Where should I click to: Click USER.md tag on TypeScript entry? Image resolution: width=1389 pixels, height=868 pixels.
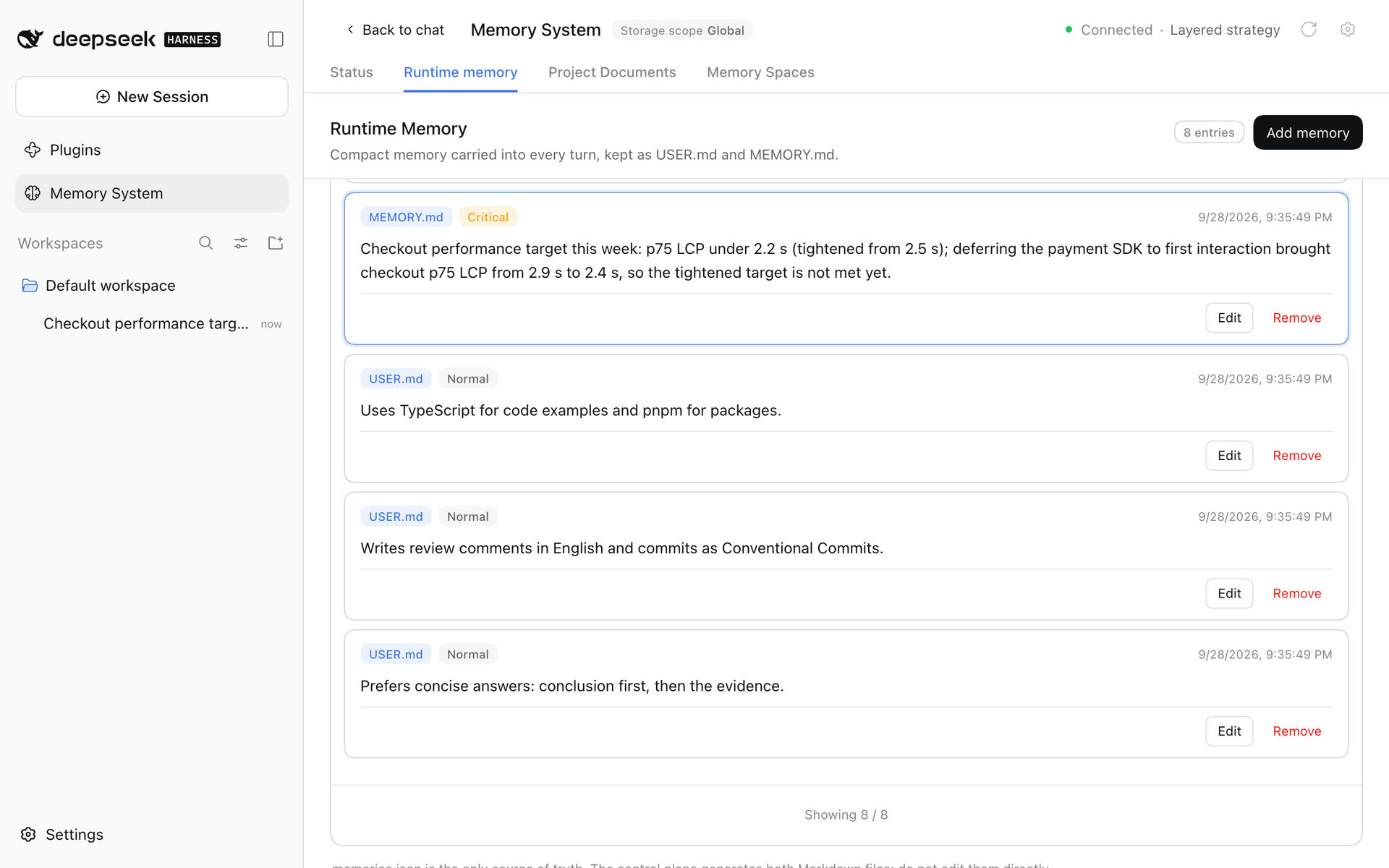tap(396, 378)
